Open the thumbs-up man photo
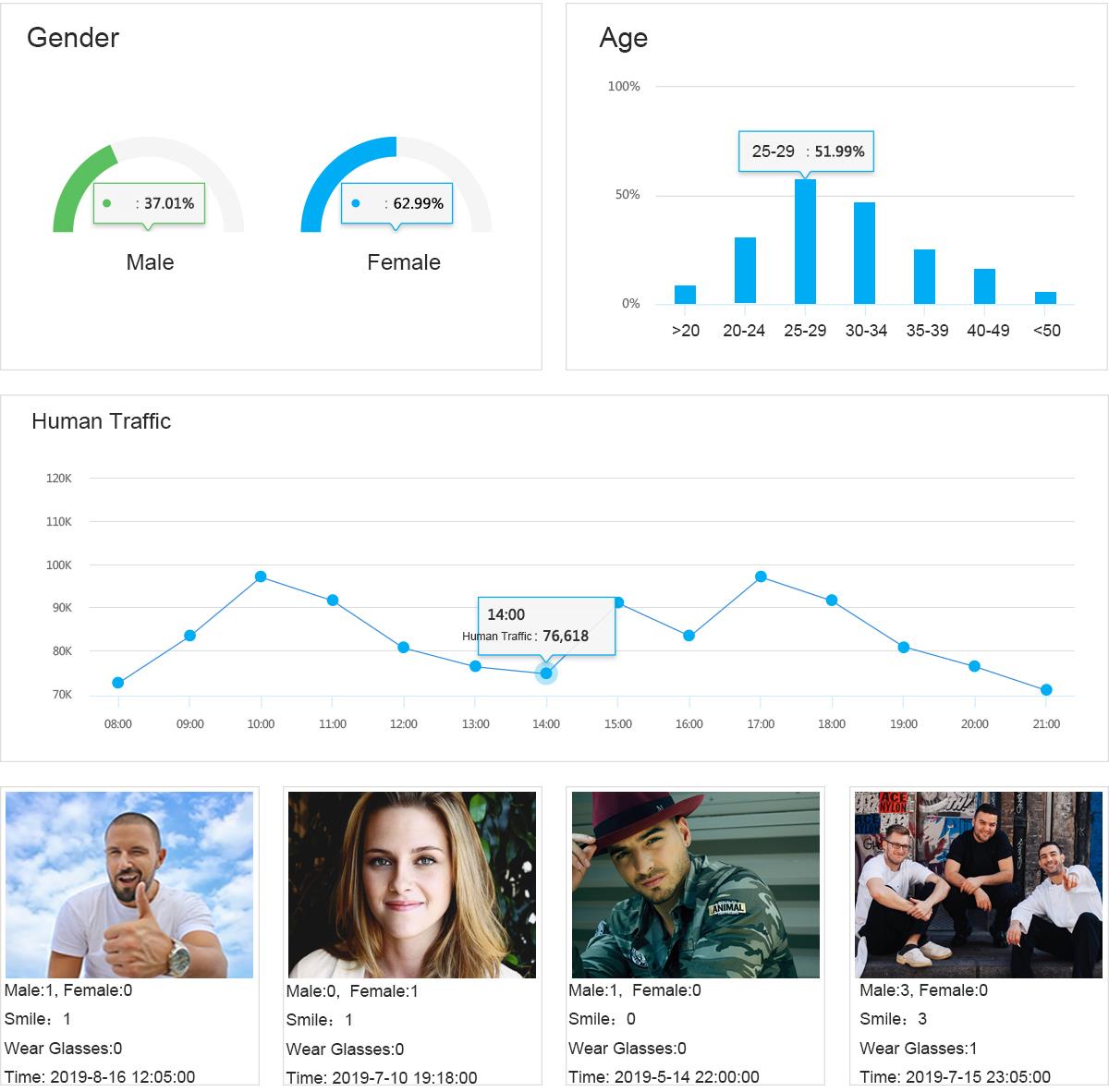Screen dimensions: 1109x1092 tap(129, 885)
